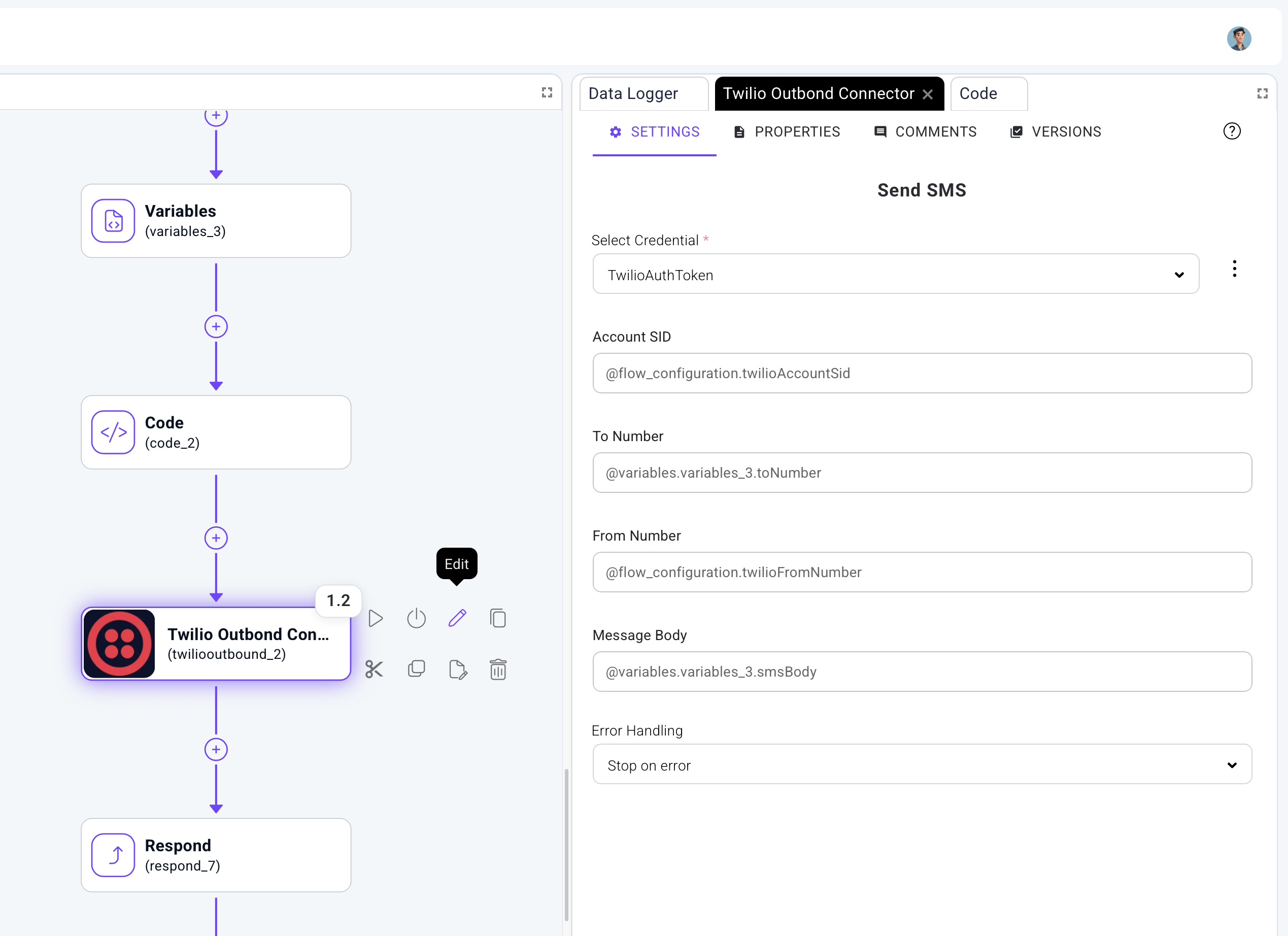This screenshot has width=1288, height=936.
Task: Add a step between the Variables and Code nodes
Action: tap(216, 326)
